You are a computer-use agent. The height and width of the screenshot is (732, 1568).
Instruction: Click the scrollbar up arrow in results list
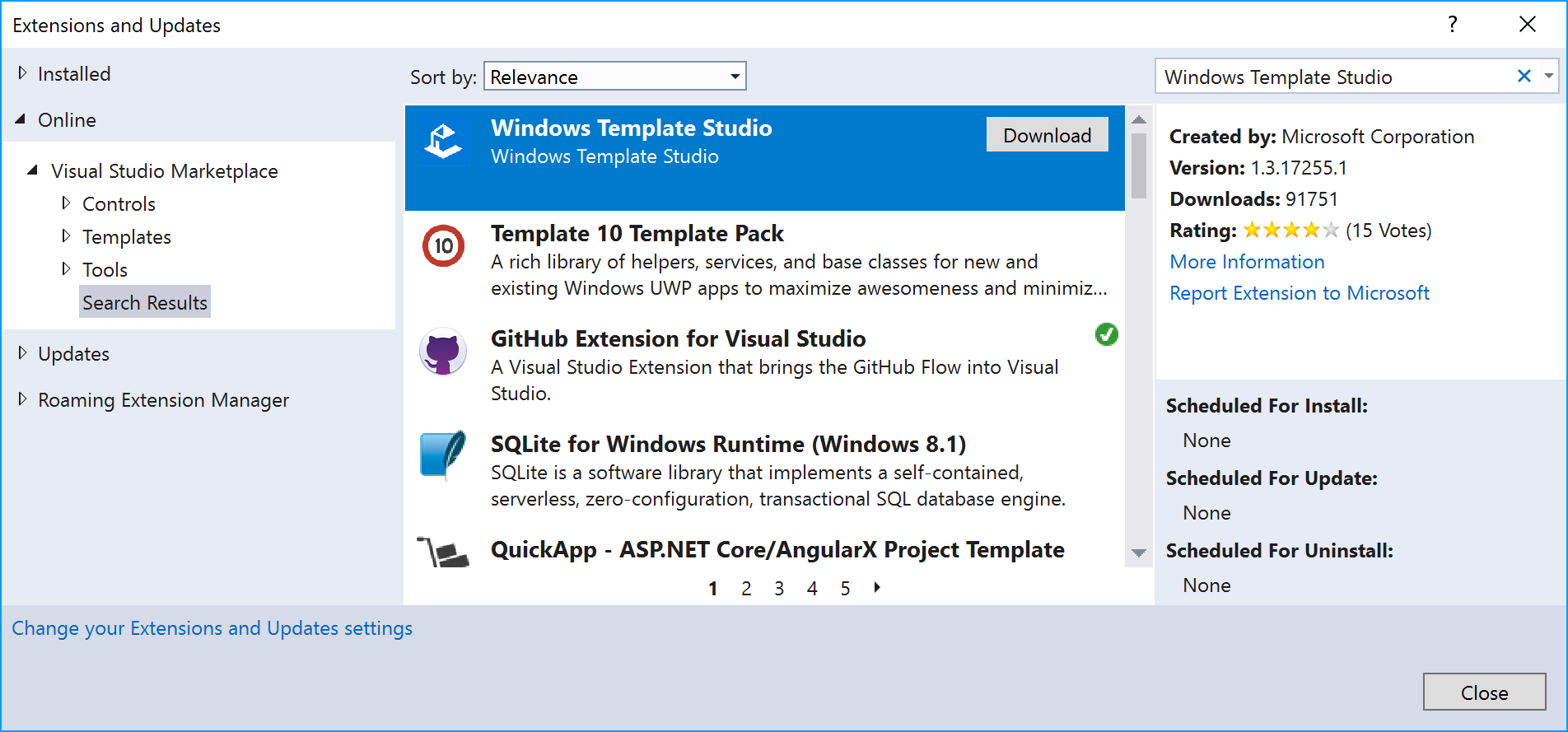1139,119
